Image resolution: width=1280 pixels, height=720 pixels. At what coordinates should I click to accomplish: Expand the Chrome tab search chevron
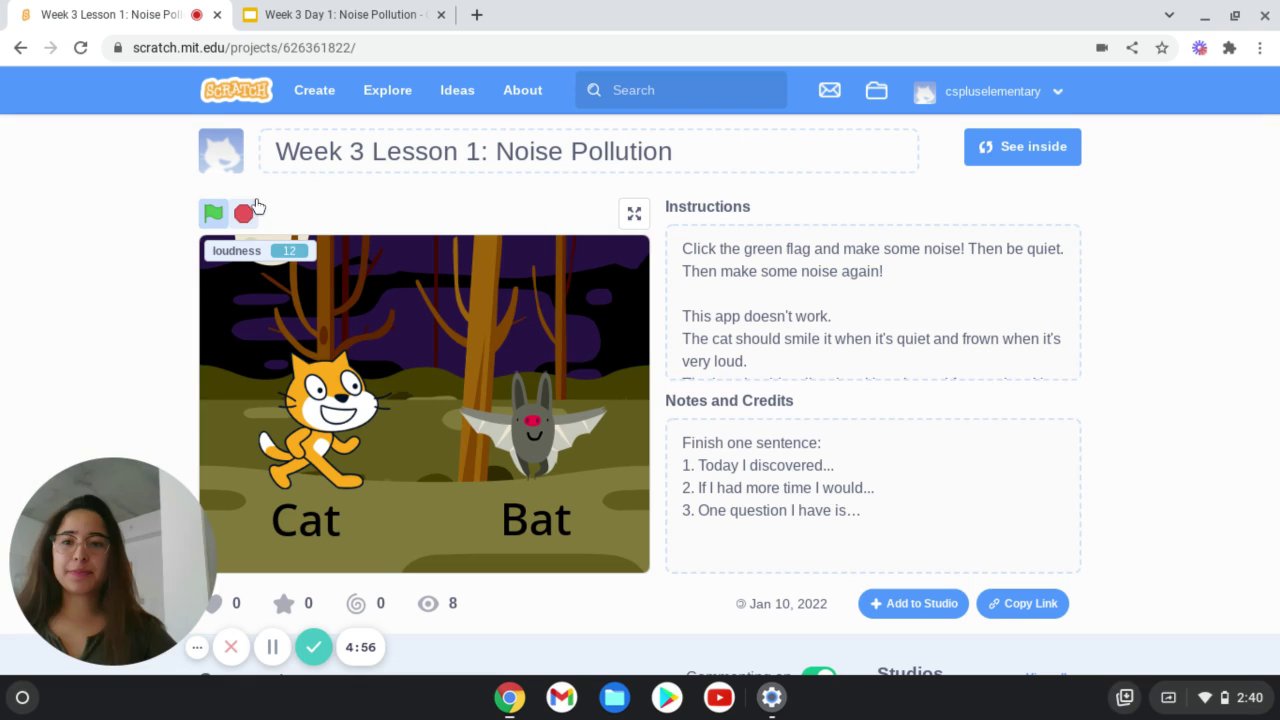pyautogui.click(x=1169, y=15)
